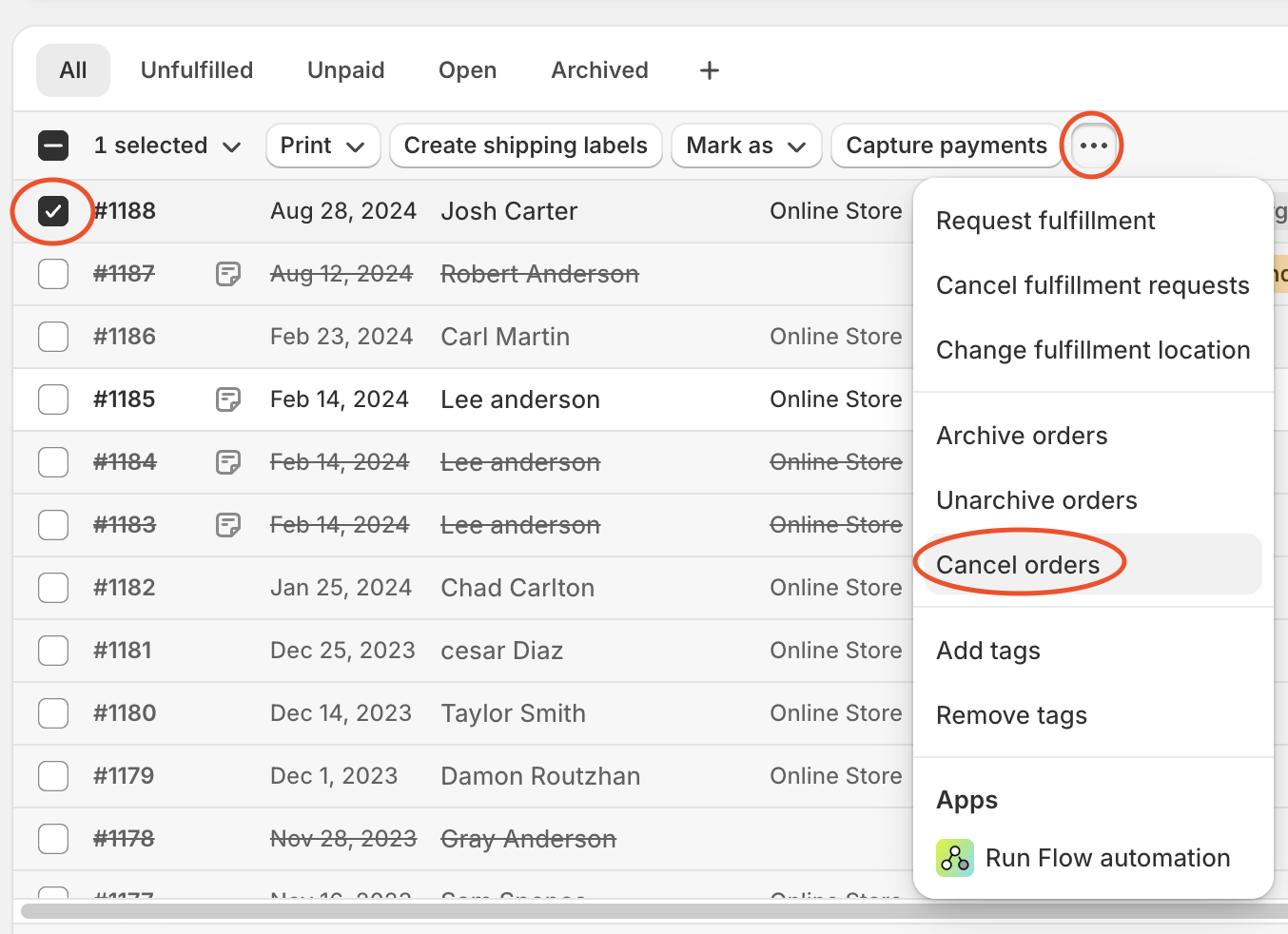Screen dimensions: 1288x934
Task: Click the note icon on order #1187
Action: pos(228,274)
